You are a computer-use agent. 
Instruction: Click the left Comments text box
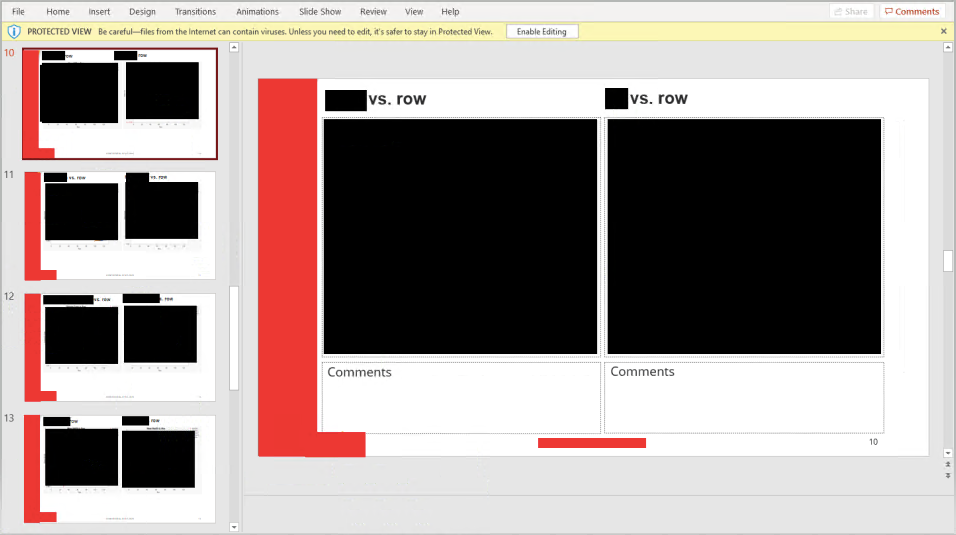pyautogui.click(x=462, y=398)
